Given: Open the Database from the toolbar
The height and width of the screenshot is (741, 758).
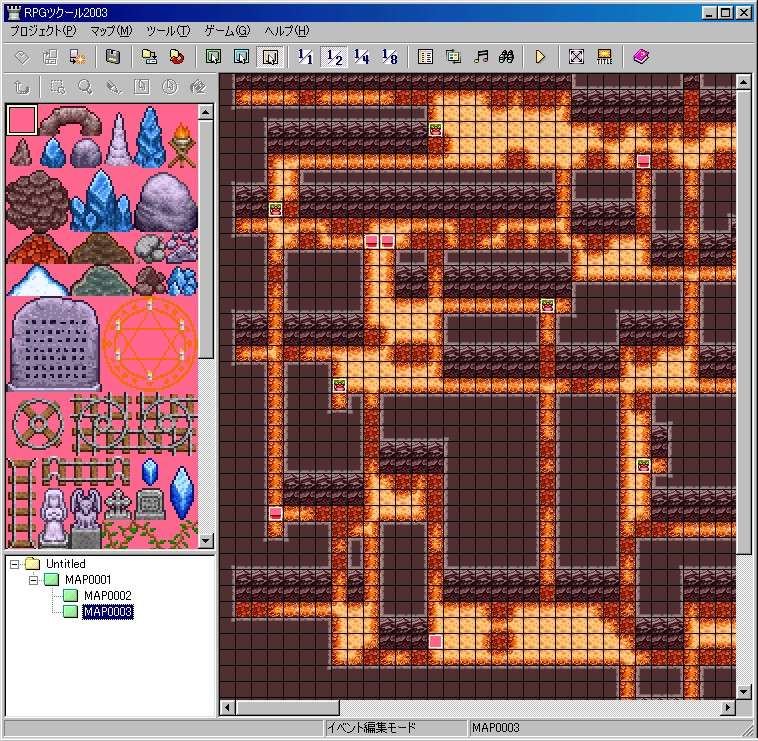Looking at the screenshot, I should click(425, 58).
